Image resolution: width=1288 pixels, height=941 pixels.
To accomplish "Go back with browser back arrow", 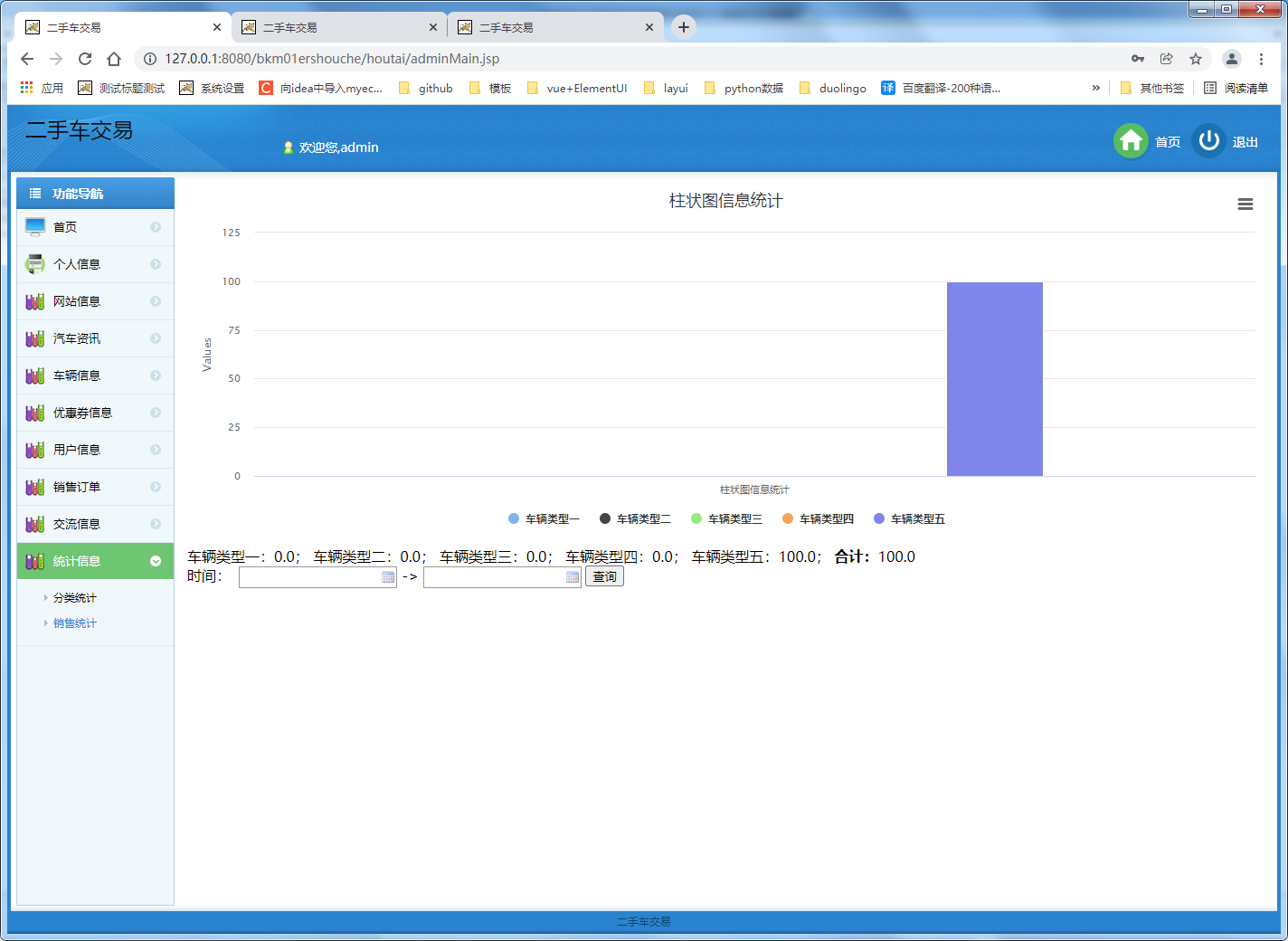I will pyautogui.click(x=27, y=59).
